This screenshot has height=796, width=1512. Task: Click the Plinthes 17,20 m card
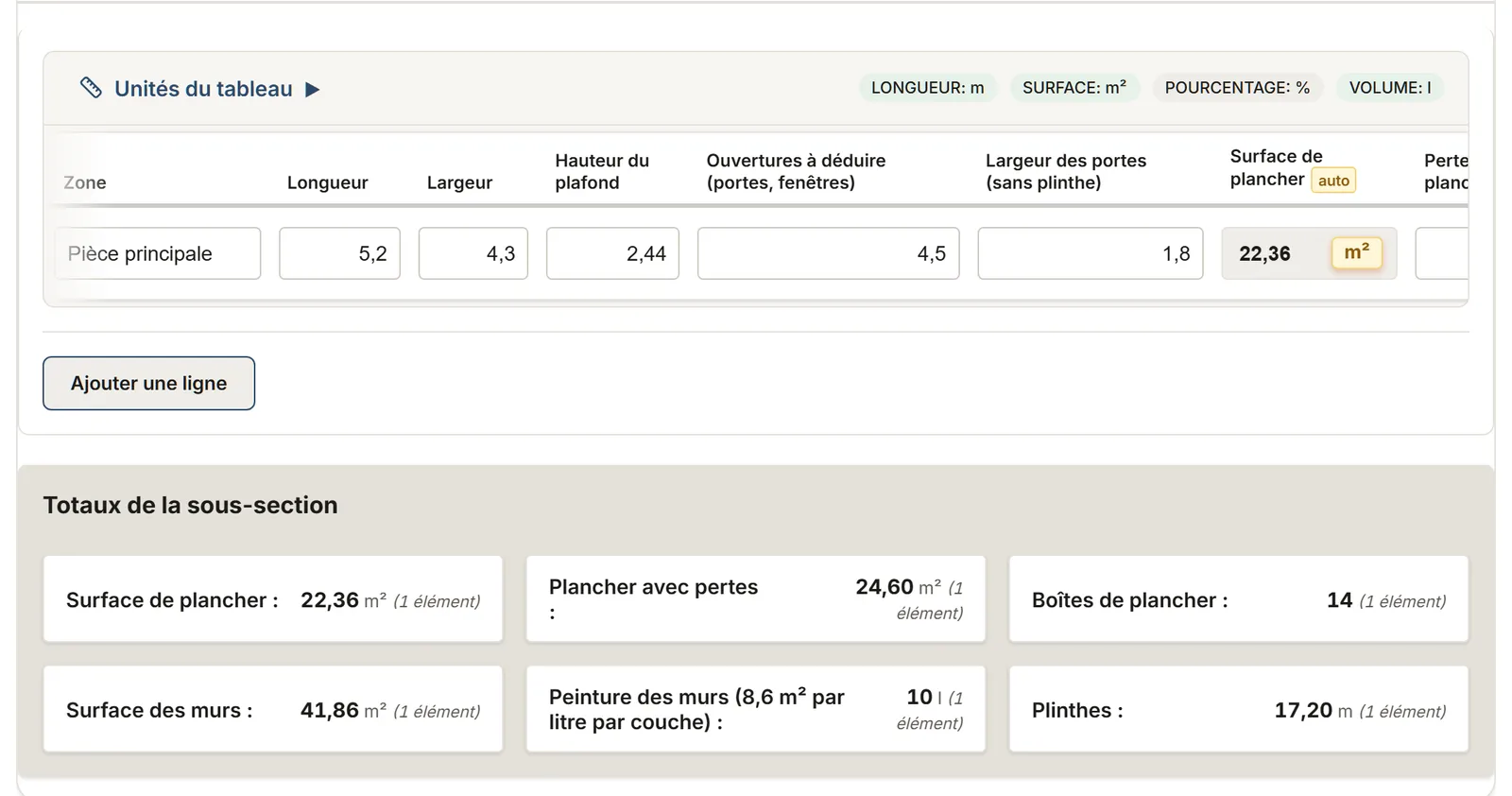(1239, 709)
